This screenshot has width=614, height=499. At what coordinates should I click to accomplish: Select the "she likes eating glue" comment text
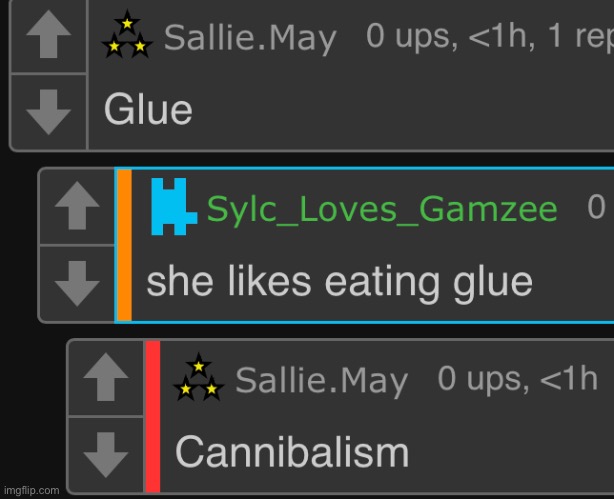tap(339, 282)
